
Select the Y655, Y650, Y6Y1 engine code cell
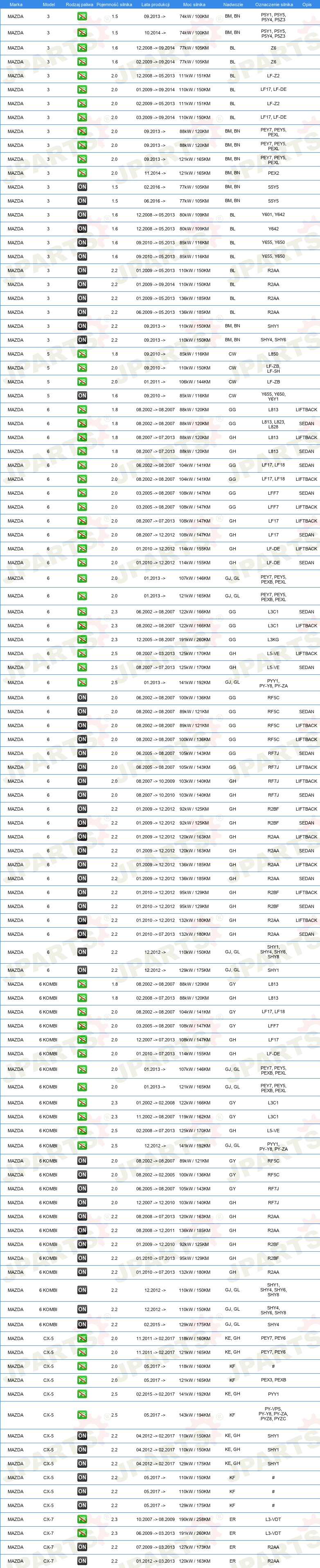click(274, 396)
